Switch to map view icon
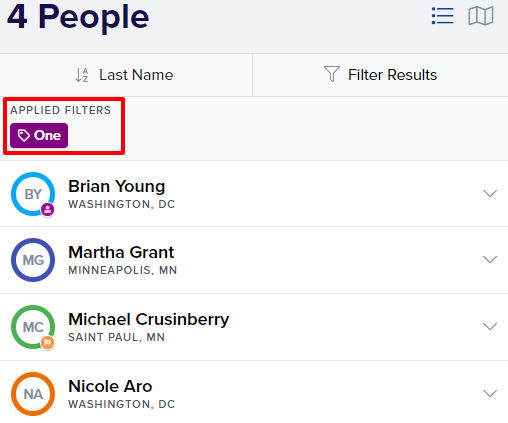 [481, 16]
